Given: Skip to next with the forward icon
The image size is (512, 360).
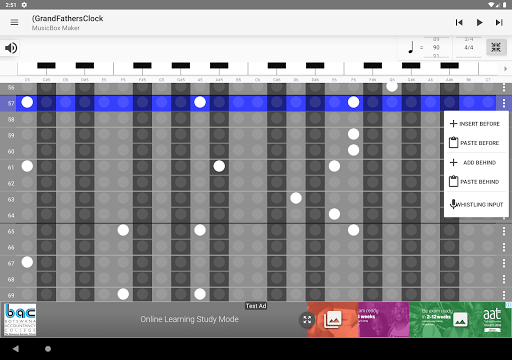Looking at the screenshot, I should coord(499,22).
